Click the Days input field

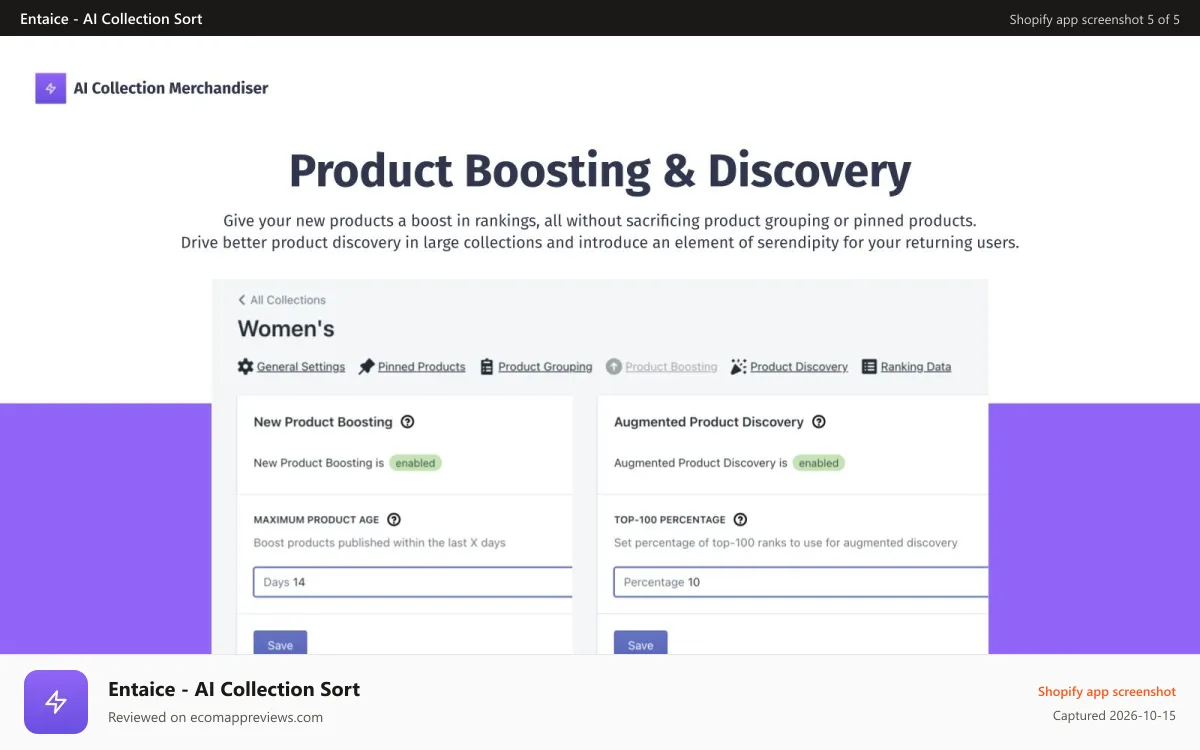click(x=413, y=582)
